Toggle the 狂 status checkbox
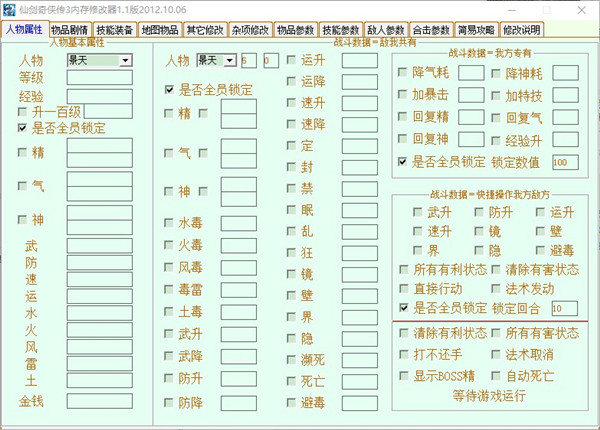600x430 pixels. click(291, 252)
